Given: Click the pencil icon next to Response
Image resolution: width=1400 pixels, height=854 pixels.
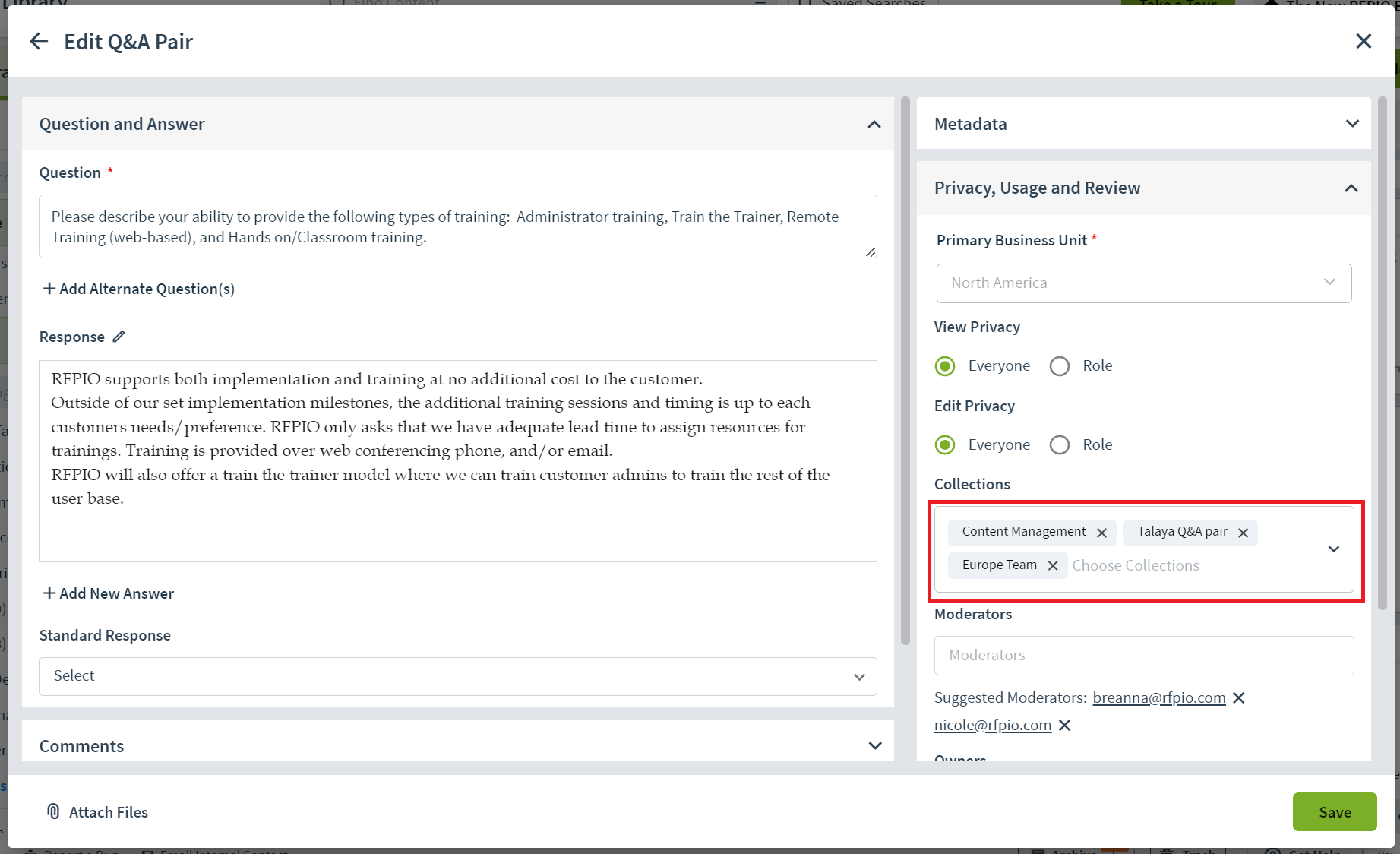Looking at the screenshot, I should (x=119, y=337).
